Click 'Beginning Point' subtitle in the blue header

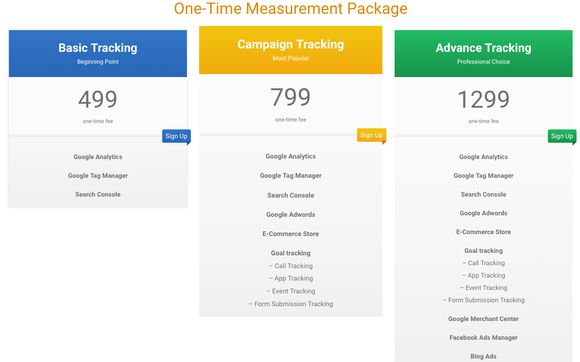point(98,62)
